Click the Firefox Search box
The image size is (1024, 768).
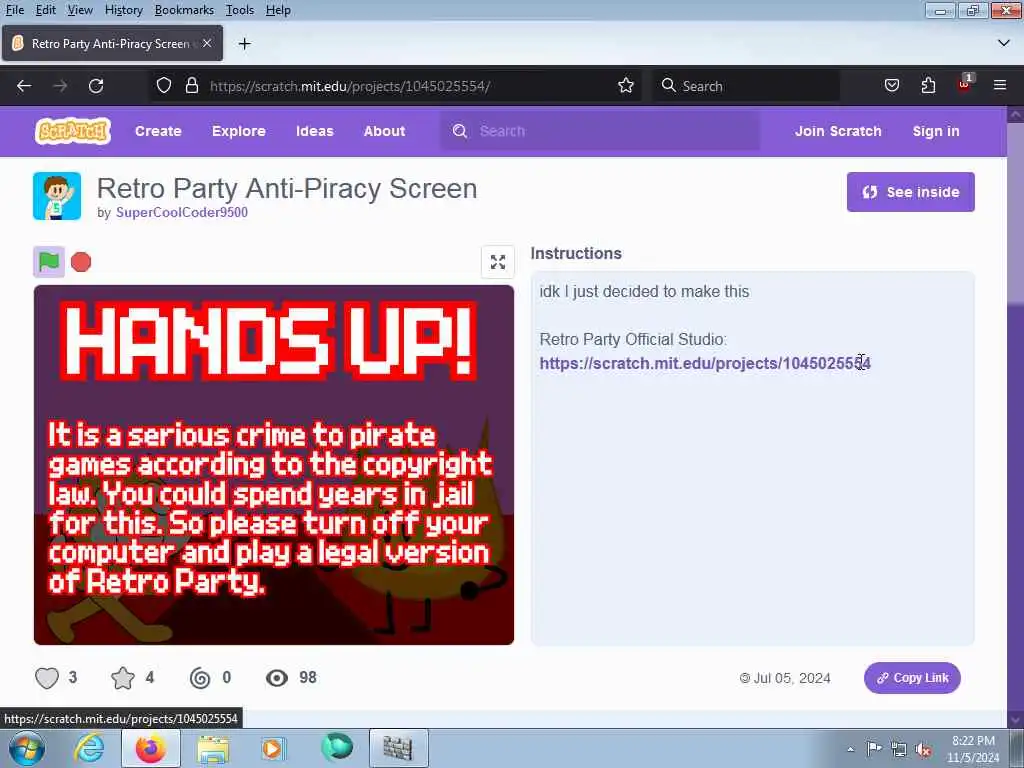[746, 86]
